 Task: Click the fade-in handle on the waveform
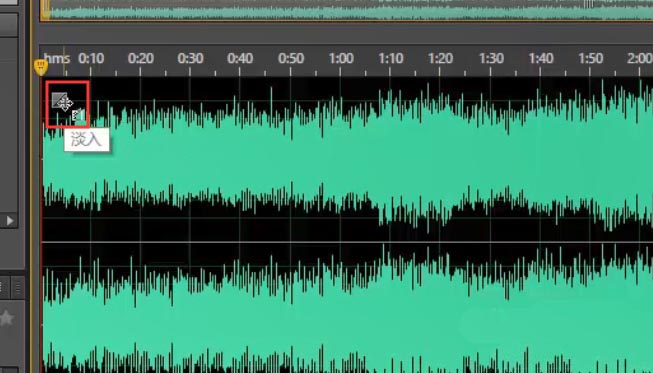[x=59, y=100]
